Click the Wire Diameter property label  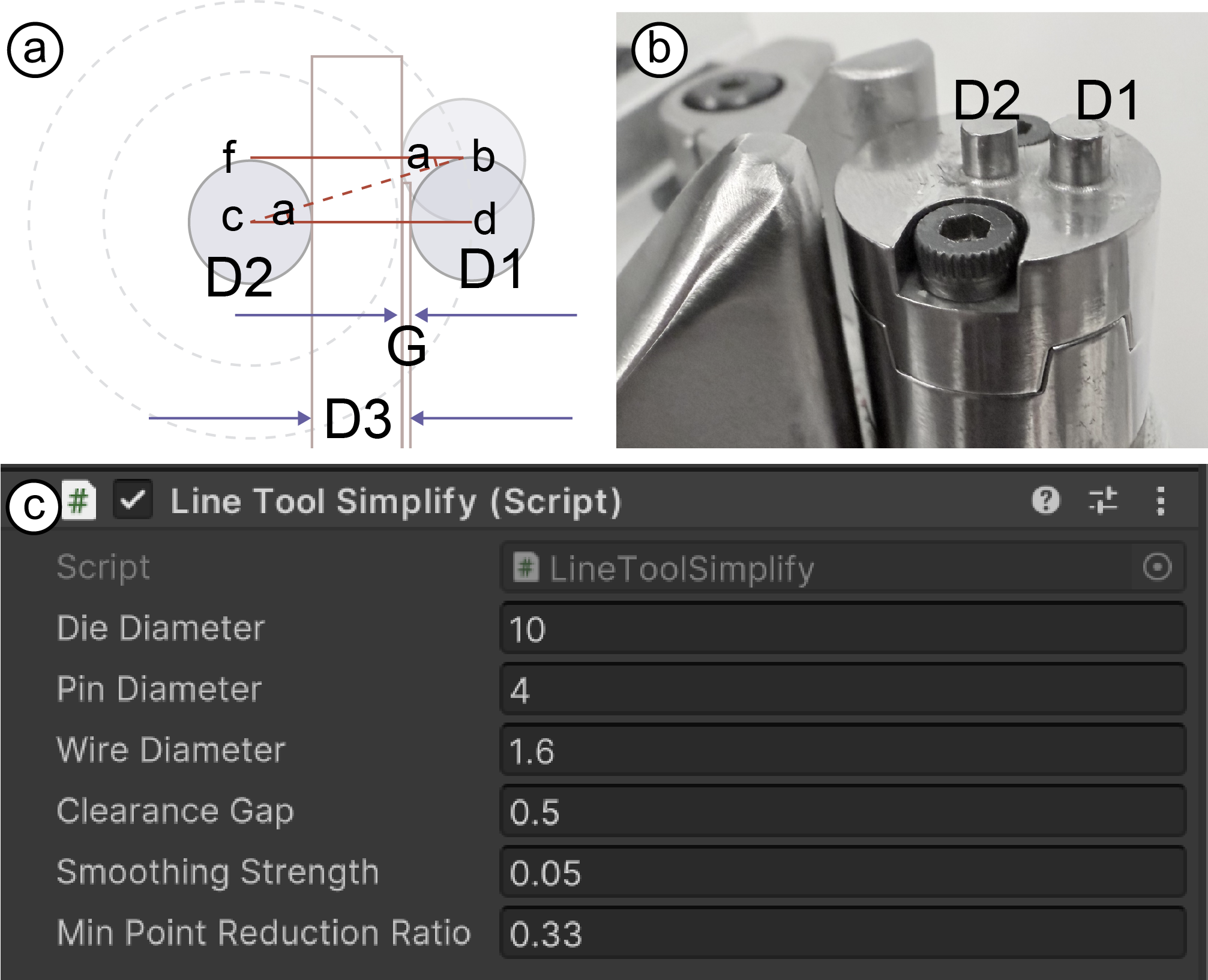coord(171,750)
